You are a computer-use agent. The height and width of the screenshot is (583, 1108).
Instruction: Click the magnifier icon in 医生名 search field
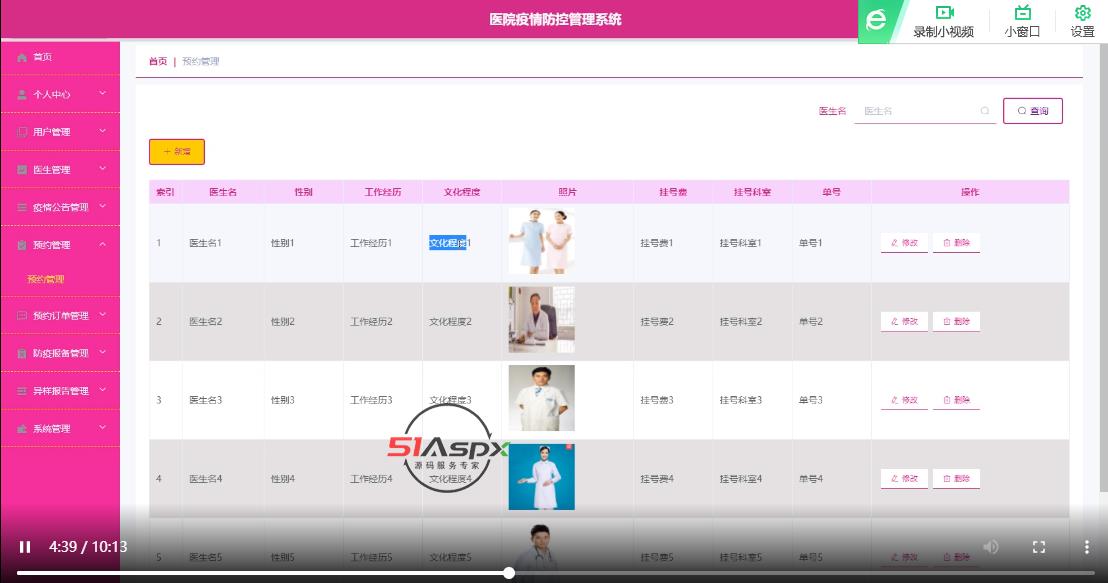[984, 111]
